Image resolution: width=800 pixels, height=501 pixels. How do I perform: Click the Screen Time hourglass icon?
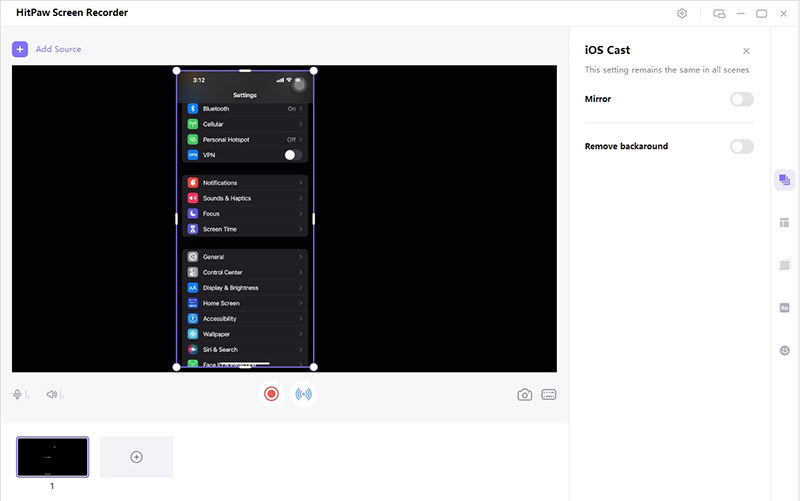pos(193,229)
